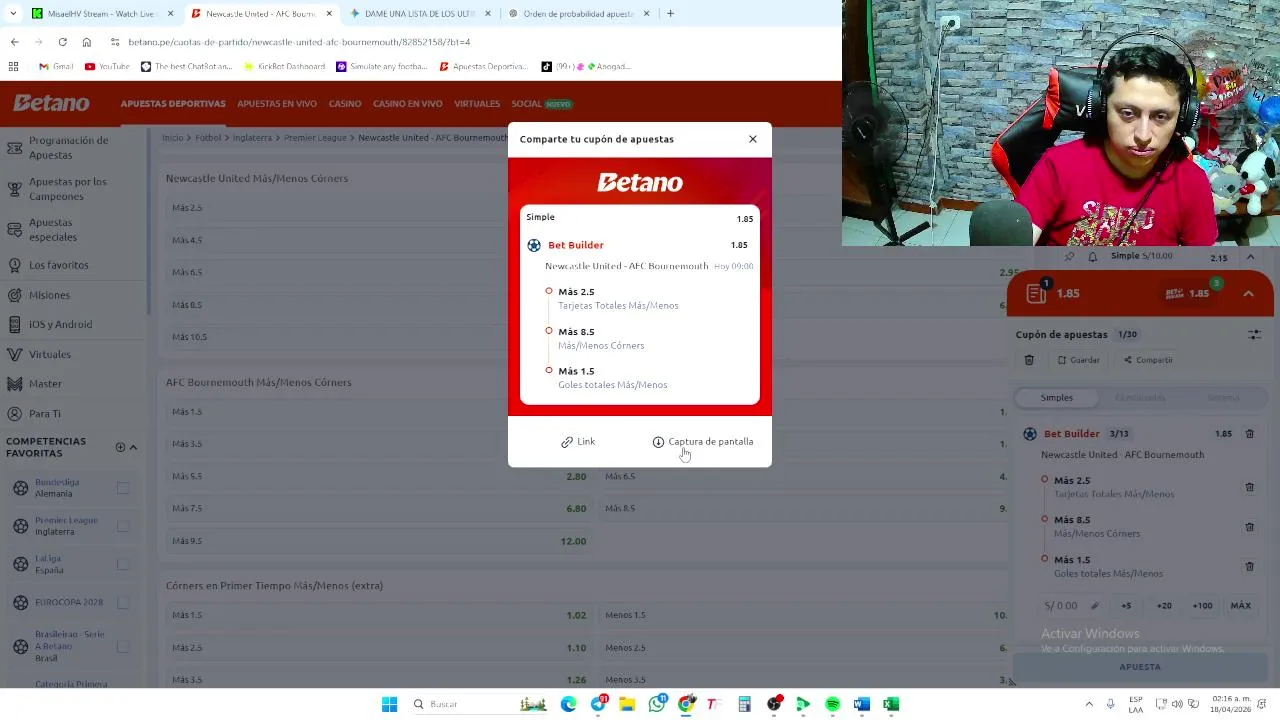This screenshot has height=720, width=1280.
Task: Select AFC Bournemouth Más 9.5 odds 12.00
Action: click(379, 541)
